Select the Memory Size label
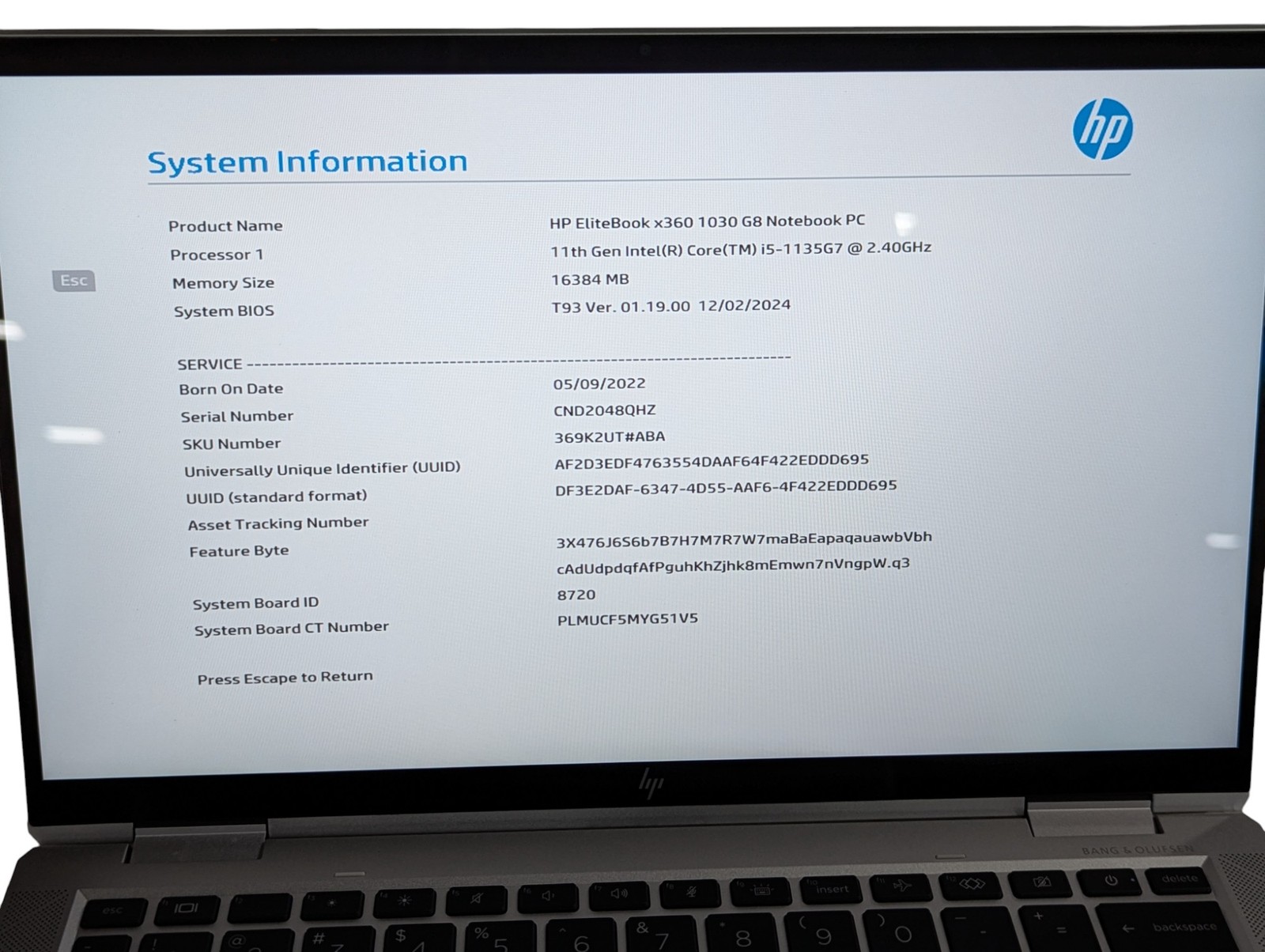This screenshot has width=1265, height=952. tap(224, 283)
